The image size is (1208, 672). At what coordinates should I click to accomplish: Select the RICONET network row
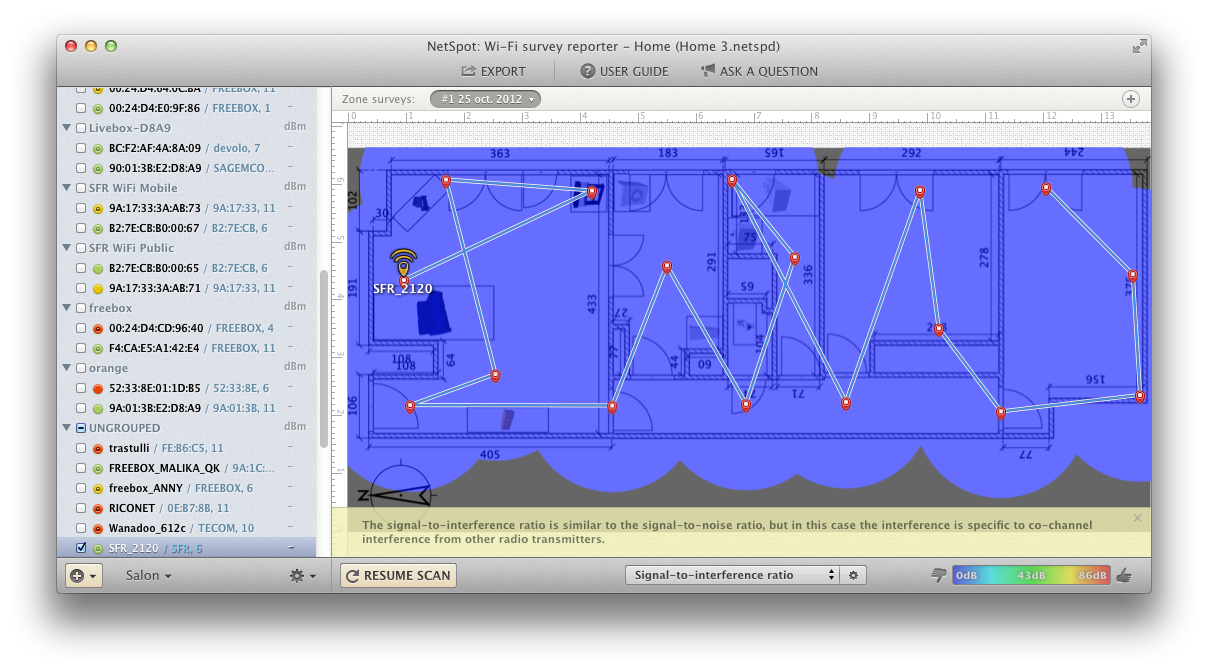tap(187, 508)
